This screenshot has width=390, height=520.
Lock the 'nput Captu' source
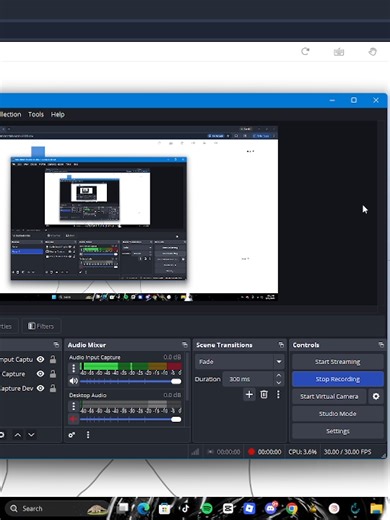(53, 359)
